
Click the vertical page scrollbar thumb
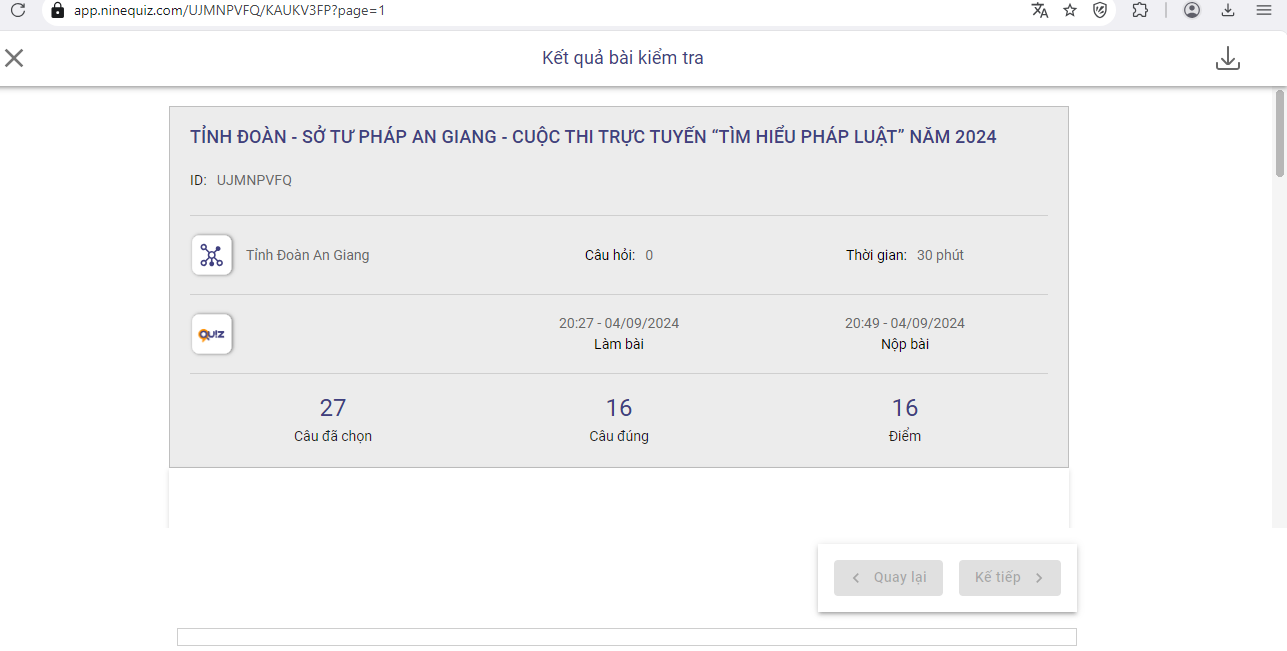point(1279,133)
